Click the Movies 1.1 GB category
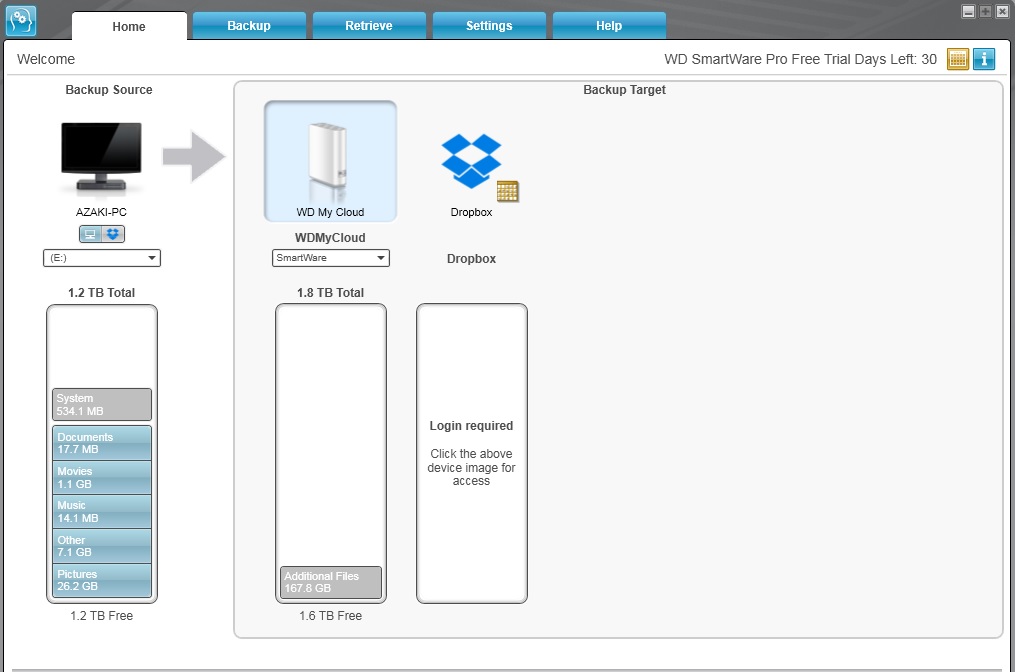 point(102,478)
